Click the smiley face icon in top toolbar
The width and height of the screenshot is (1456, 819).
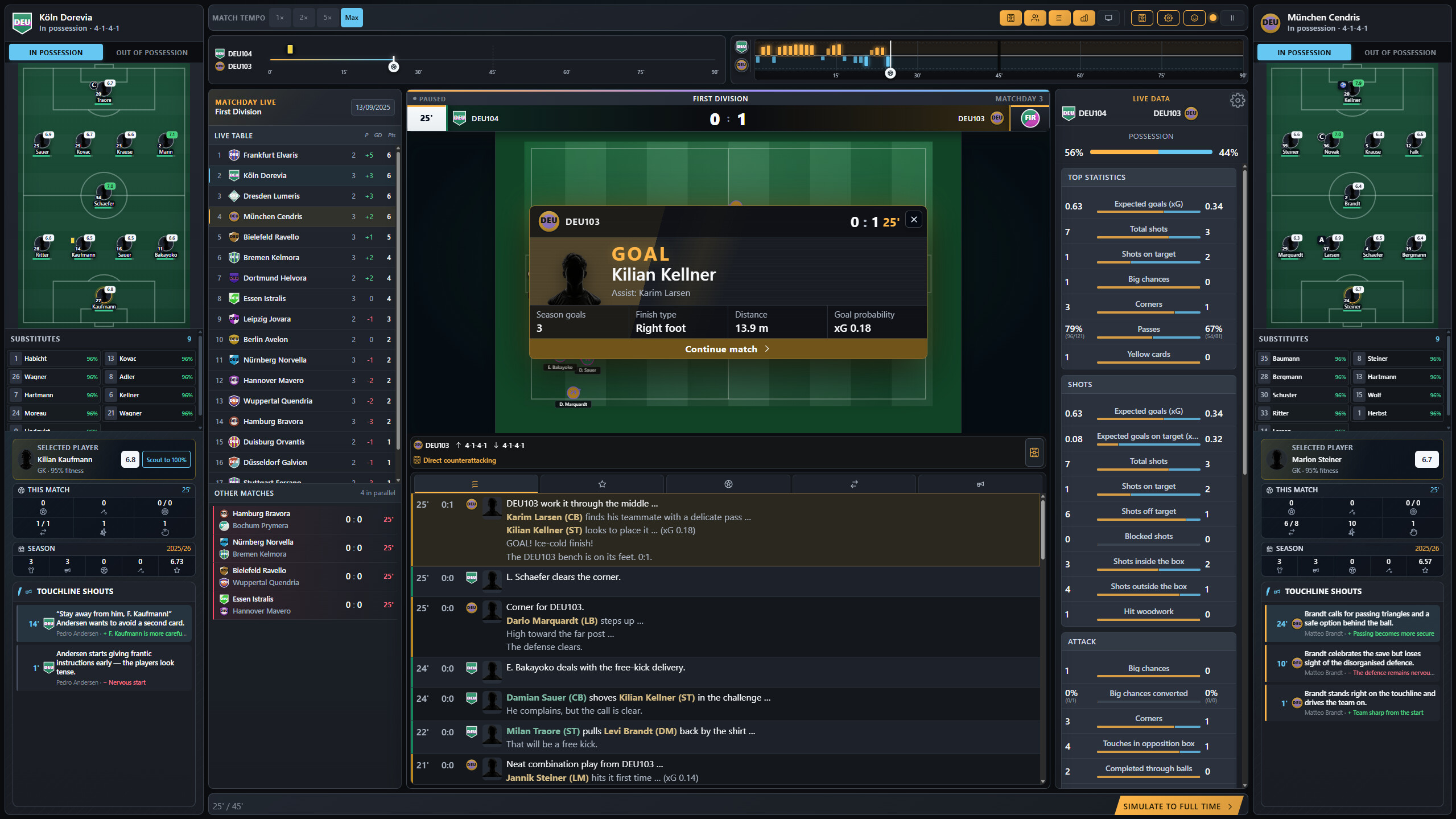pos(1194,18)
